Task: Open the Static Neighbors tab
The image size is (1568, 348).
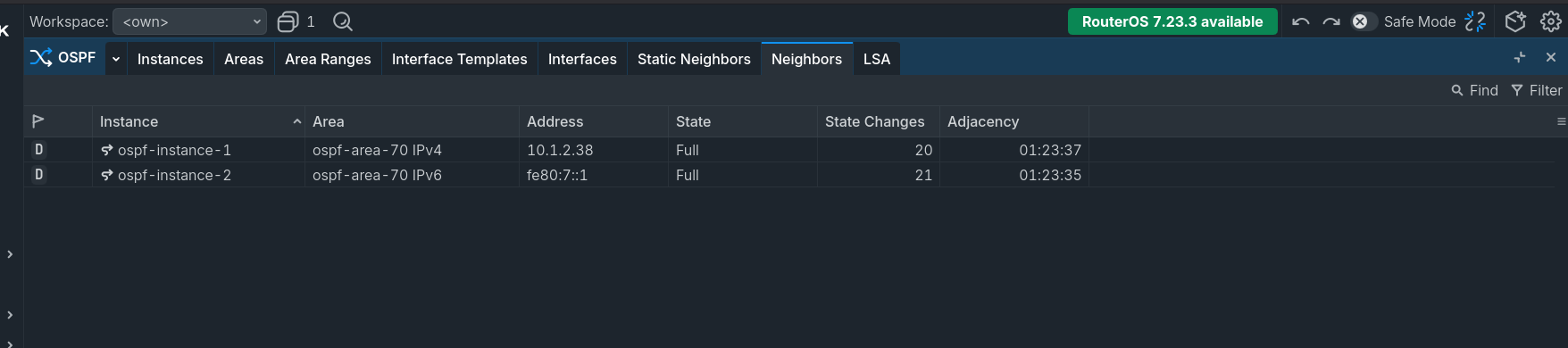Action: pyautogui.click(x=694, y=59)
